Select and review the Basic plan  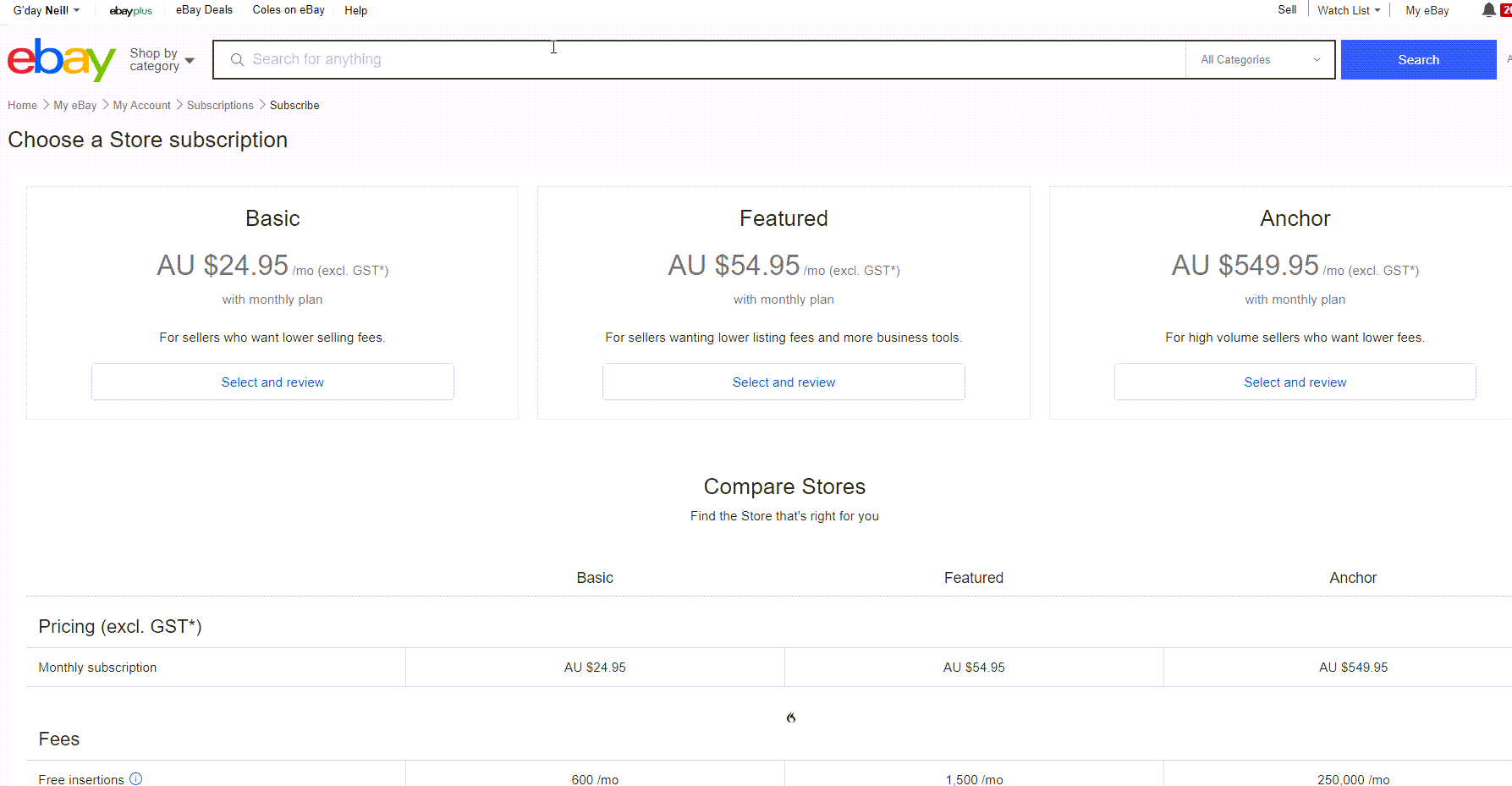click(x=272, y=382)
